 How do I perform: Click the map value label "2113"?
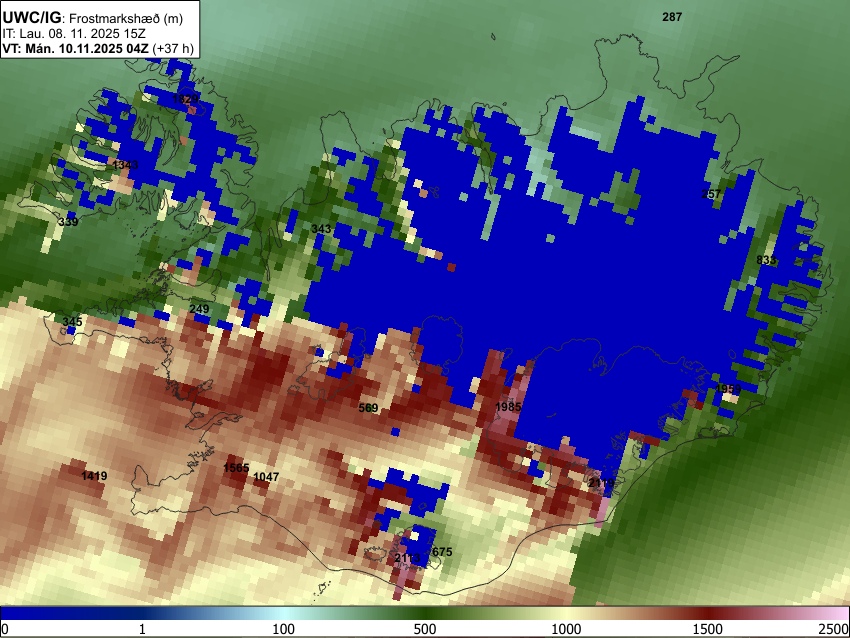pyautogui.click(x=407, y=558)
